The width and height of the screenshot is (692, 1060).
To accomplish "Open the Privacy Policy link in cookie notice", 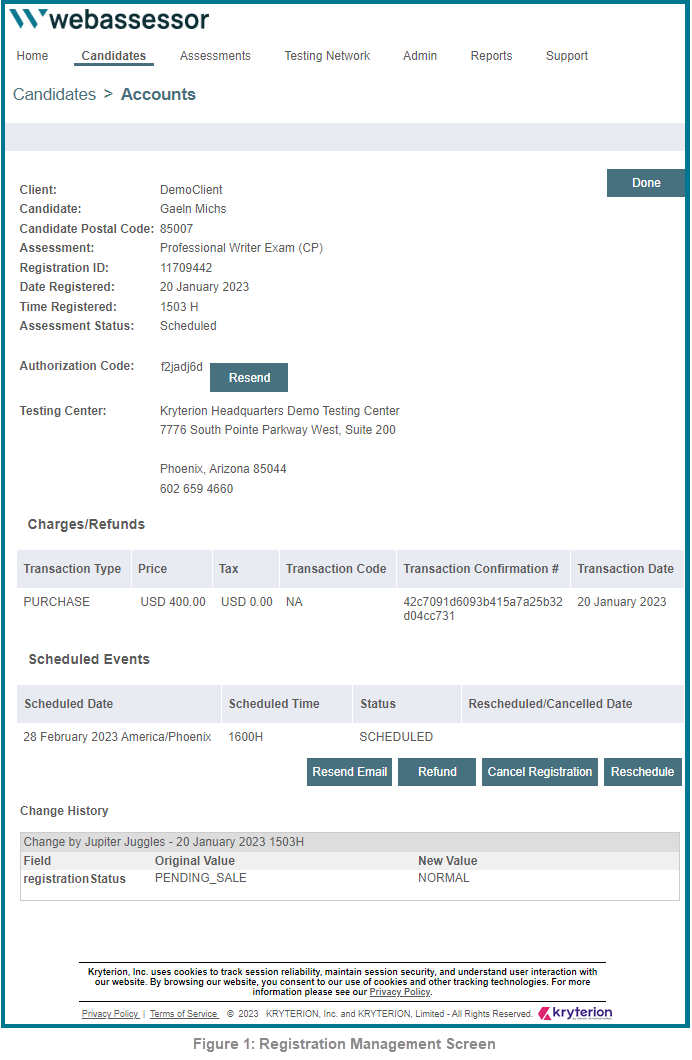I will click(399, 992).
